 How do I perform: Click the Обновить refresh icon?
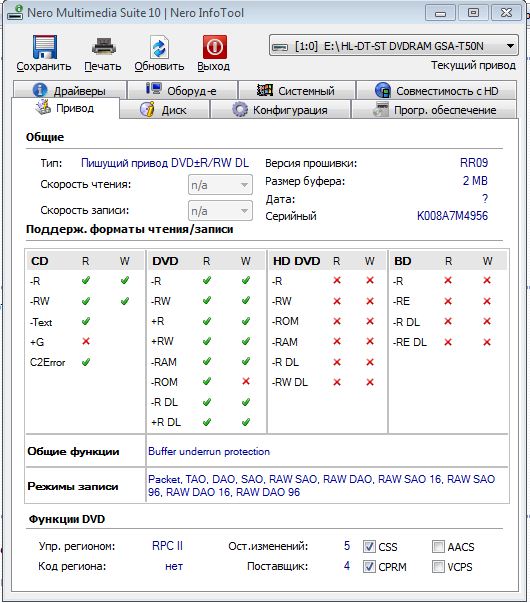coord(159,47)
